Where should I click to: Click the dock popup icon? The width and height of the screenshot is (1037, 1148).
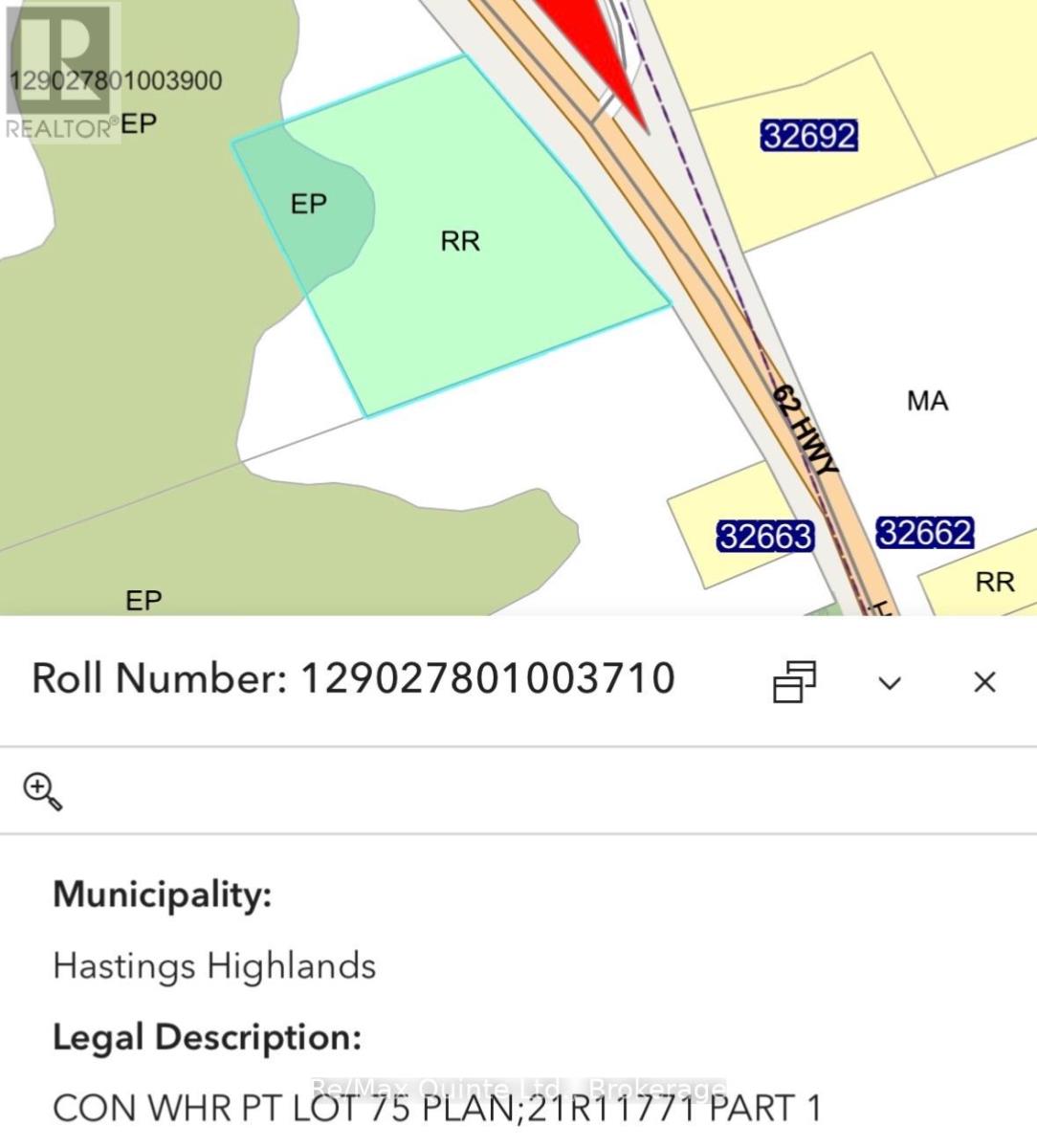(x=795, y=681)
